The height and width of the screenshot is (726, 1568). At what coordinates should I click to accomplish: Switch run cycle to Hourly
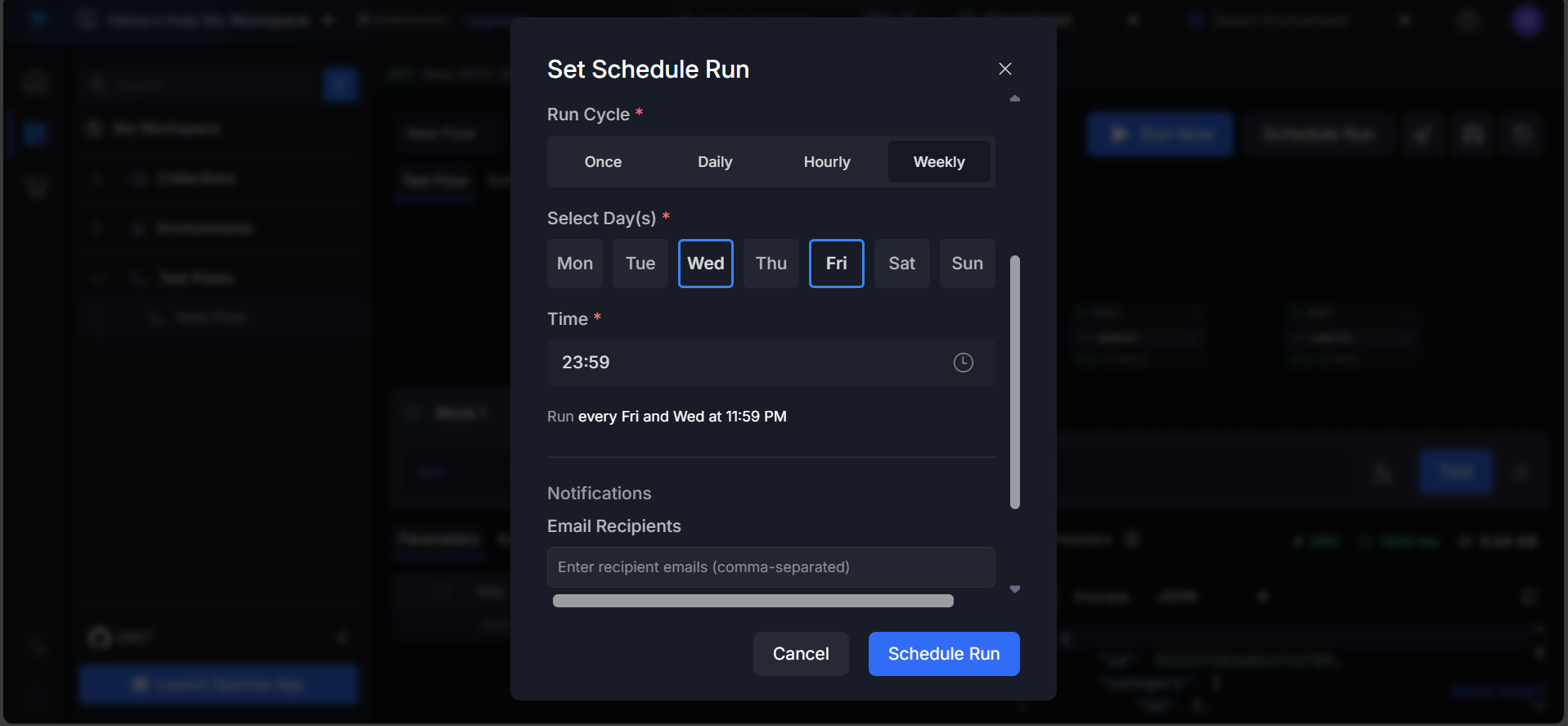pos(827,162)
